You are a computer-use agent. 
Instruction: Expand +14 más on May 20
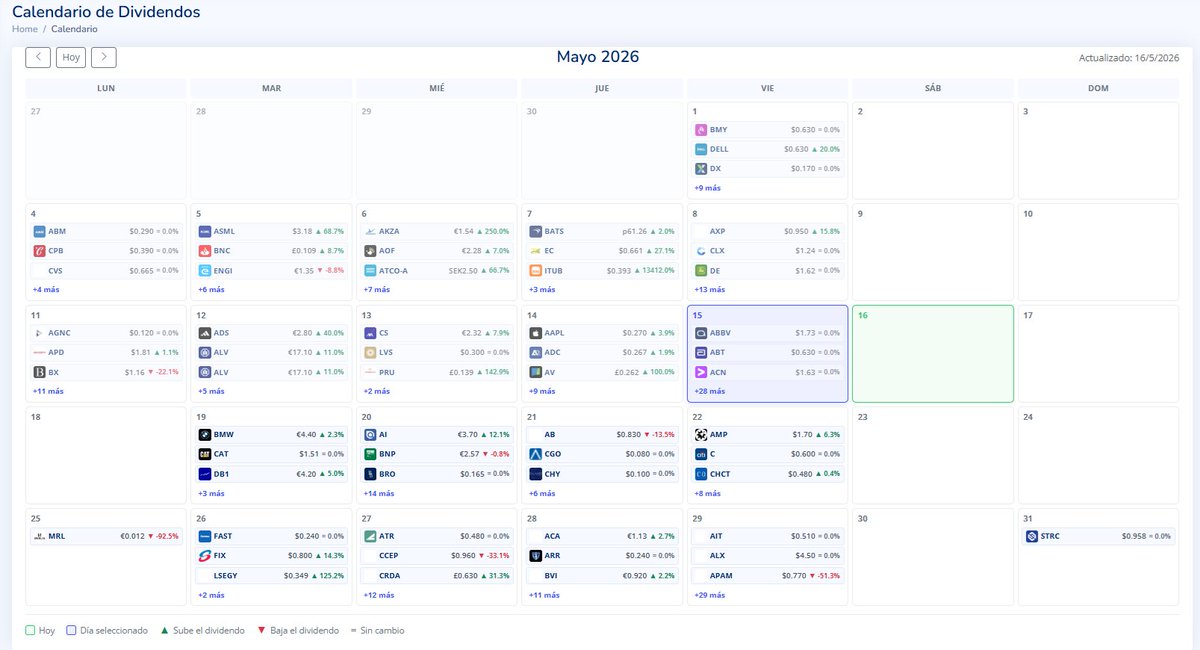[x=379, y=493]
